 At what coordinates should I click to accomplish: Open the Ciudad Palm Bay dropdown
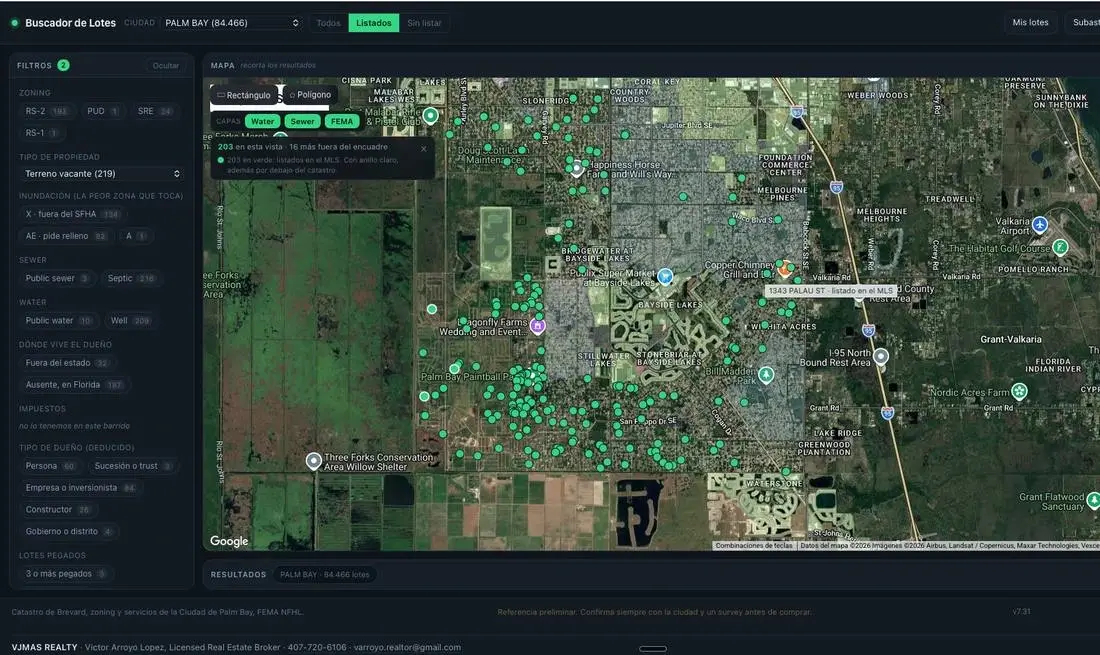click(x=232, y=23)
